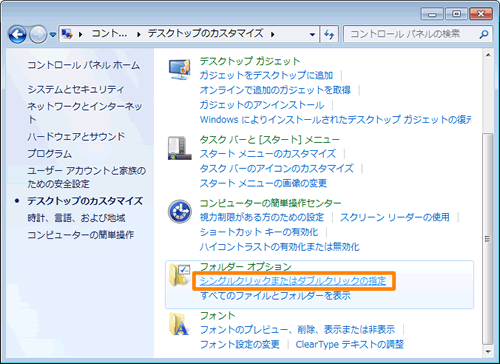Select デスクトップのカスタマイズ in sidebar

[x=85, y=201]
